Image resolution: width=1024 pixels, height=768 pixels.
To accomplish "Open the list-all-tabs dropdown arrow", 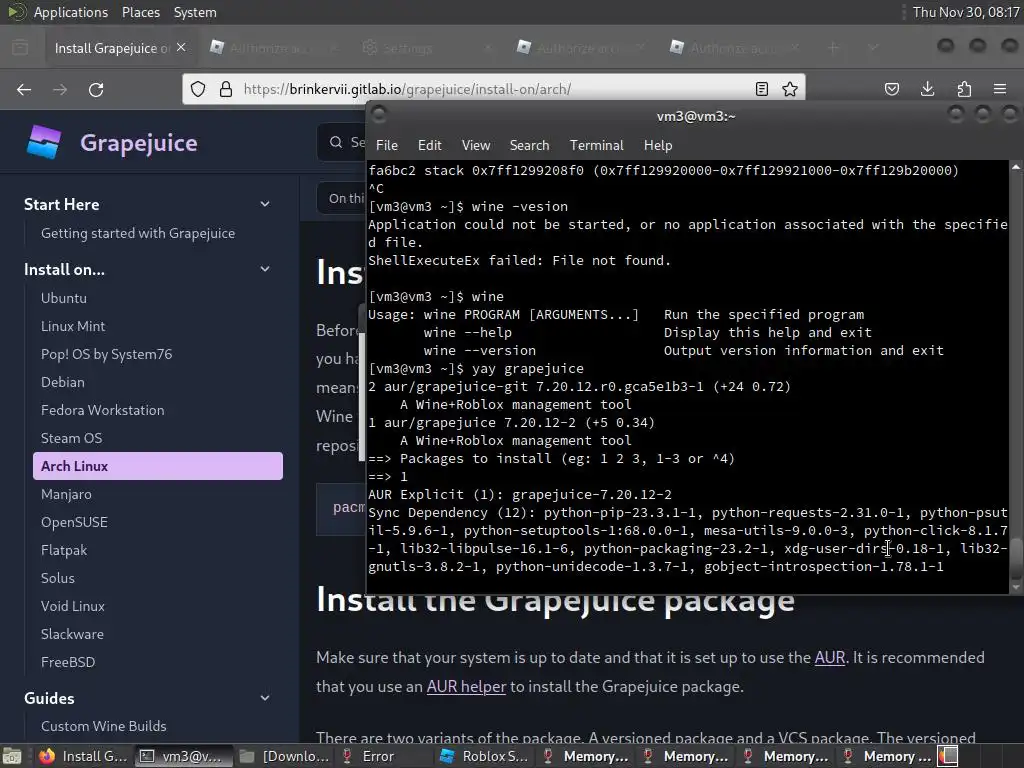I will (x=873, y=48).
